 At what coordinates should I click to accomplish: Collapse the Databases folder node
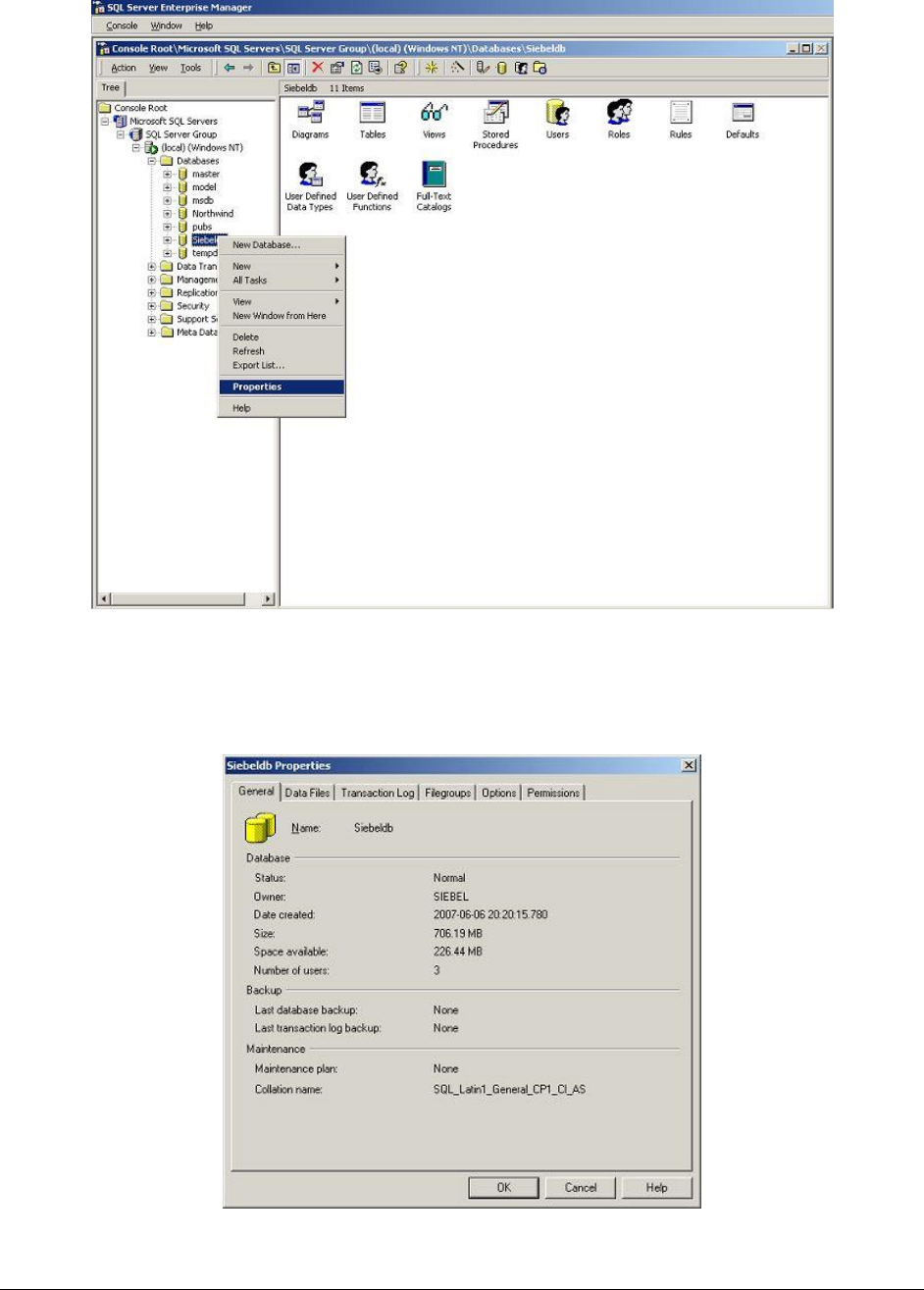[153, 161]
